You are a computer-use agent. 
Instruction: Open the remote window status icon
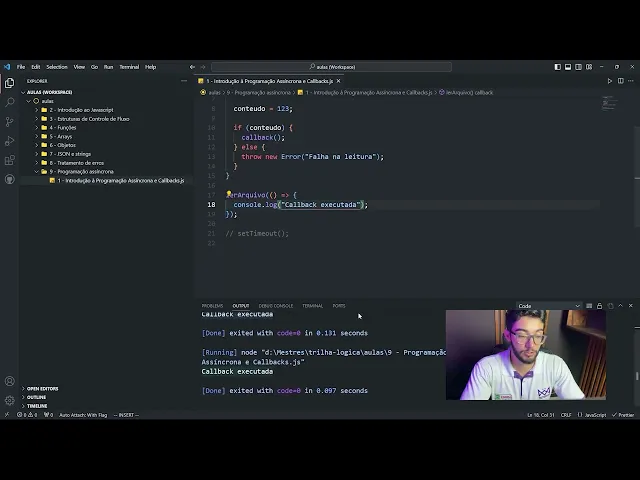click(x=7, y=415)
